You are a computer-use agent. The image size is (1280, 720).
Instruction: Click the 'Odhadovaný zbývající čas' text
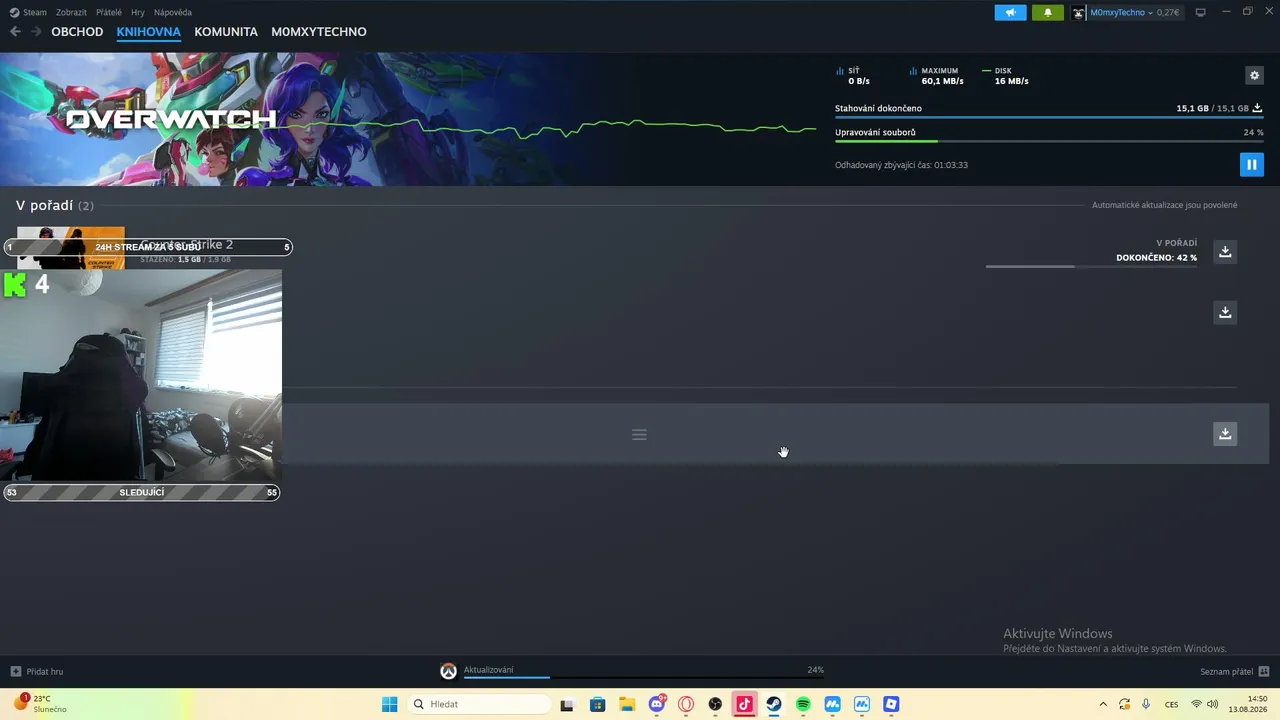pos(901,165)
